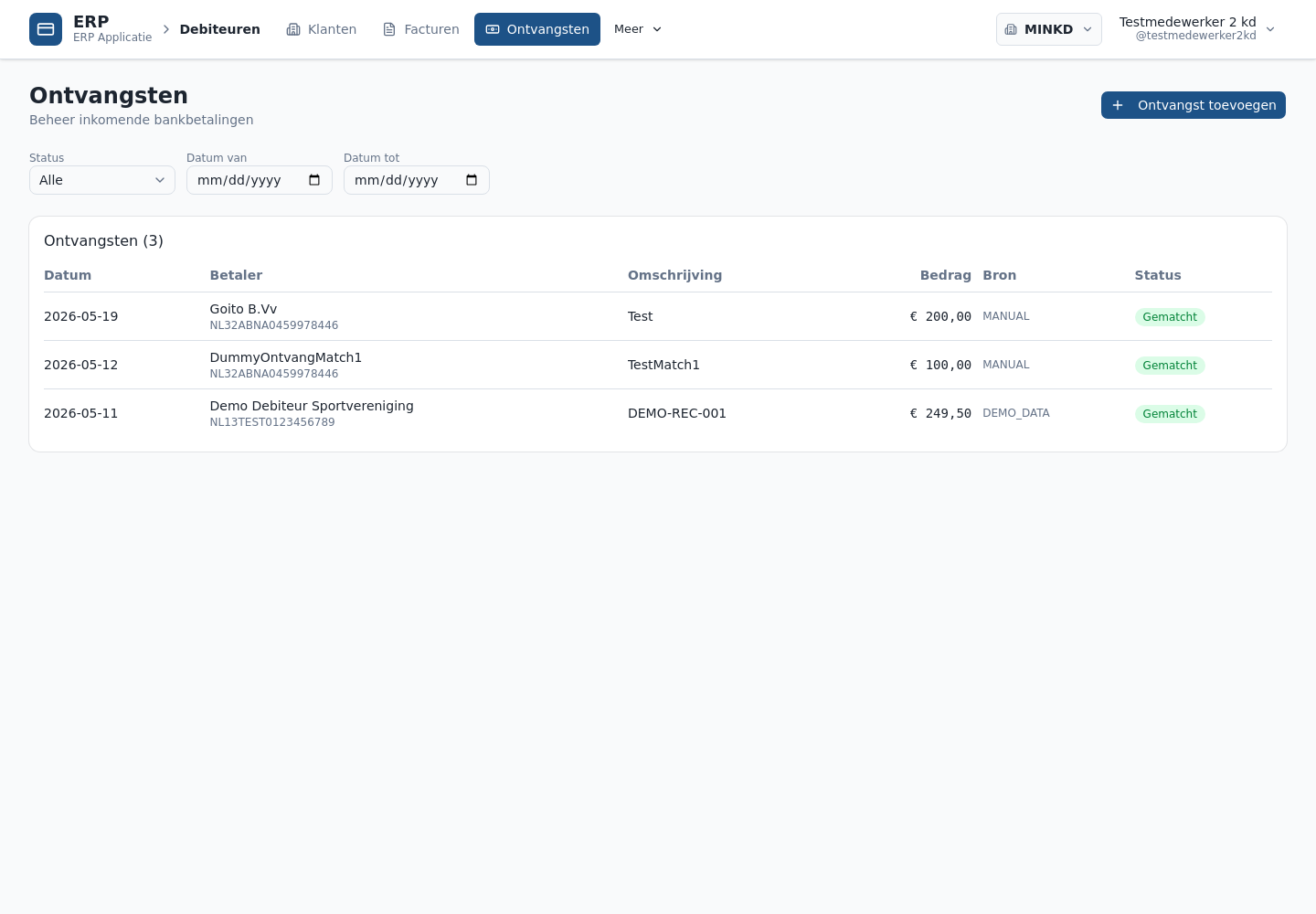
Task: Click the plus icon on Ontvangst toevoegen
Action: tap(1118, 105)
